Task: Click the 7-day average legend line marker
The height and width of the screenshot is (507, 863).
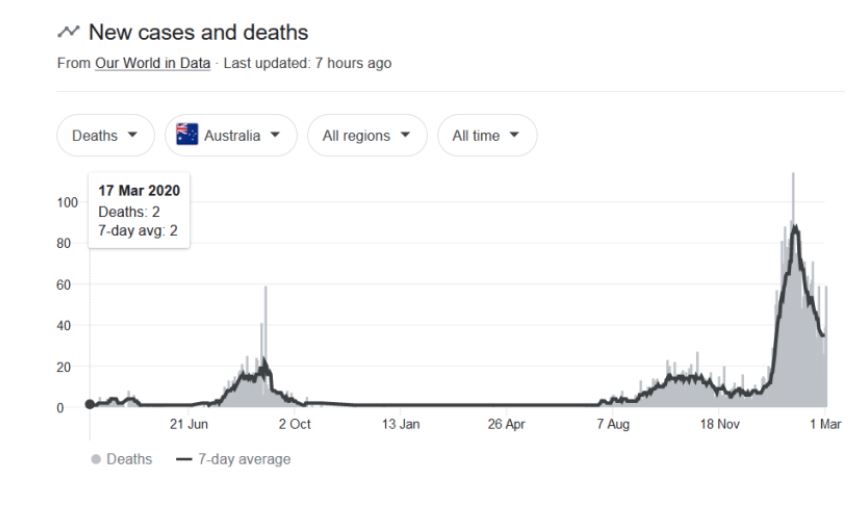Action: (183, 459)
